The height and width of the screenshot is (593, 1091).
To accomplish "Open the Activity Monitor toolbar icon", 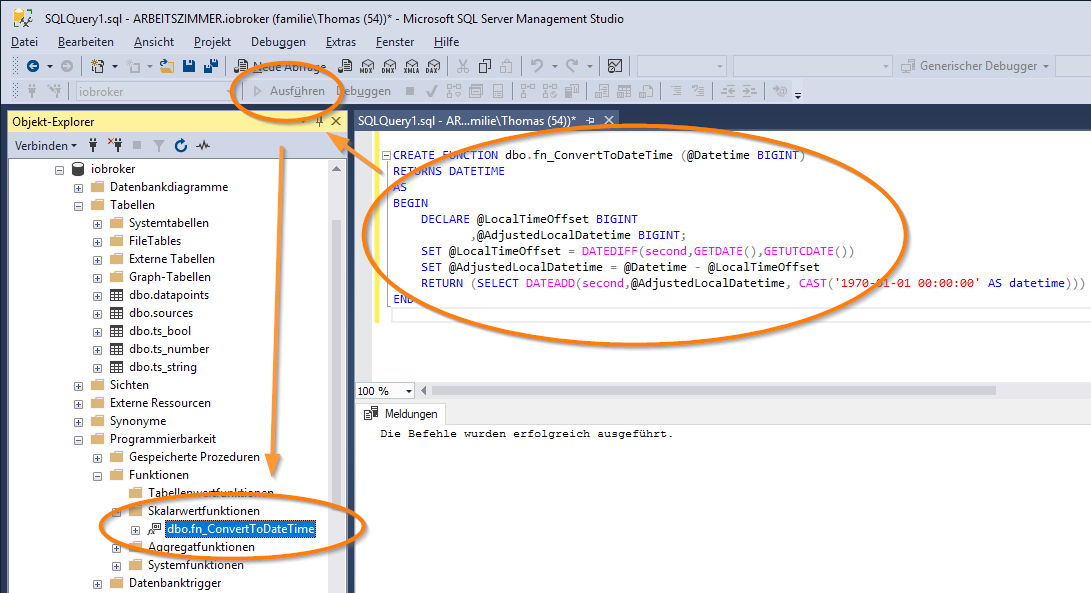I will pyautogui.click(x=615, y=66).
